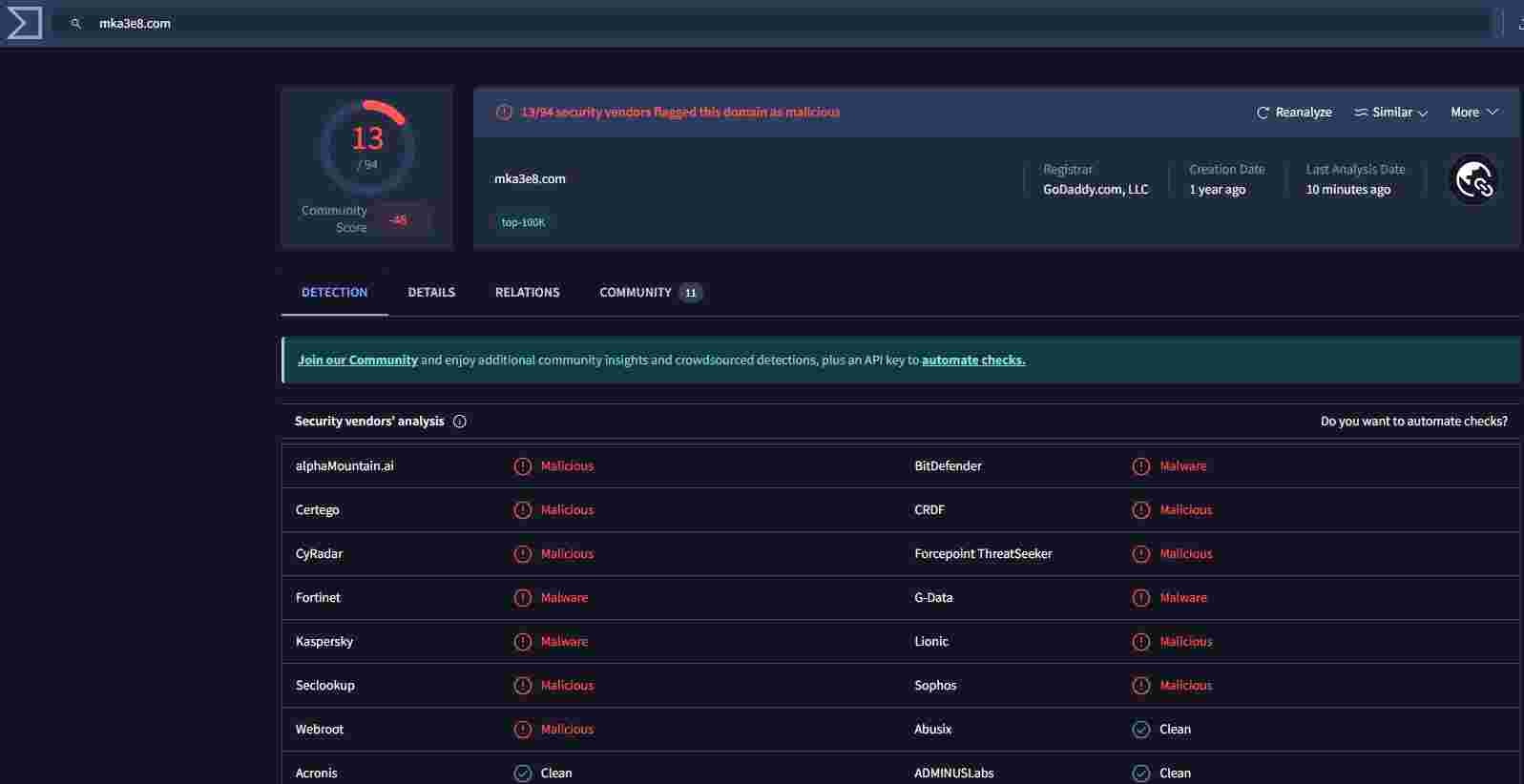Image resolution: width=1524 pixels, height=784 pixels.
Task: Follow the automate checks link
Action: coord(972,361)
